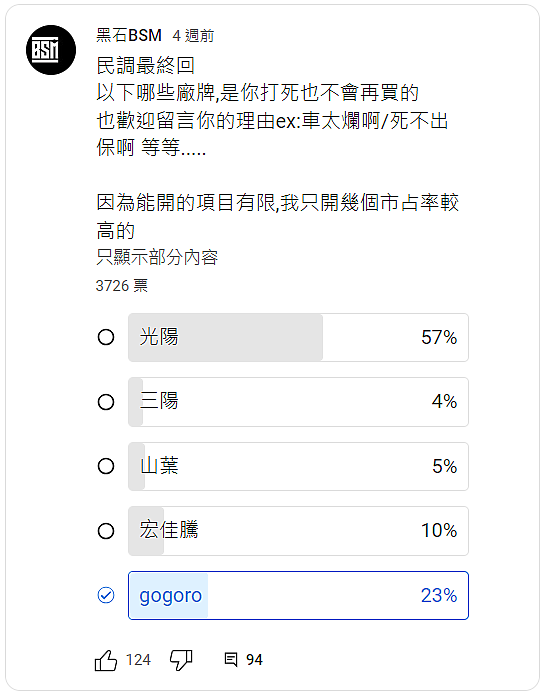The image size is (546, 699).
Task: Open comments via the comment bubble icon
Action: 231,659
